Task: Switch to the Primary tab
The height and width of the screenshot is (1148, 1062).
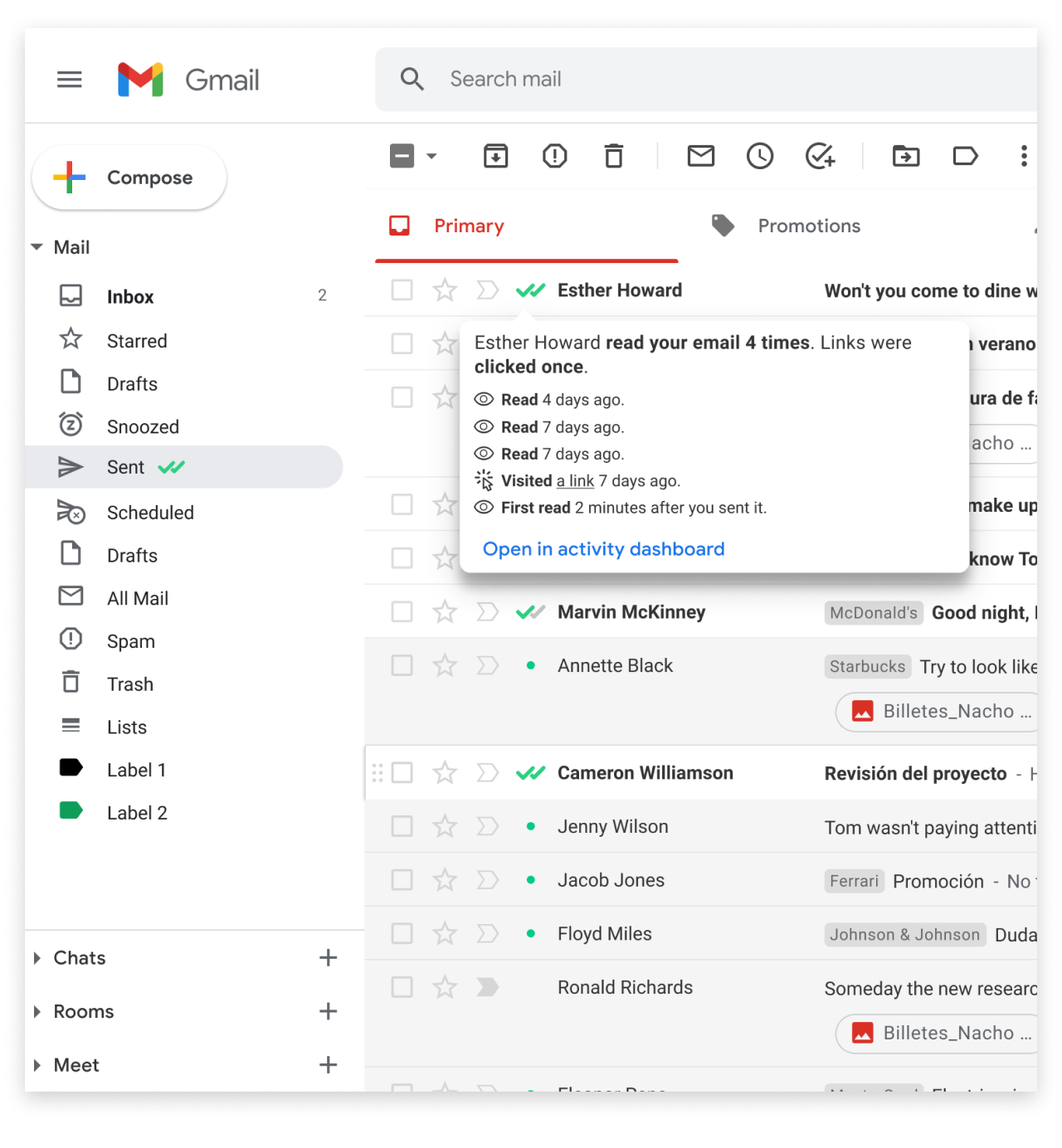Action: pyautogui.click(x=526, y=226)
